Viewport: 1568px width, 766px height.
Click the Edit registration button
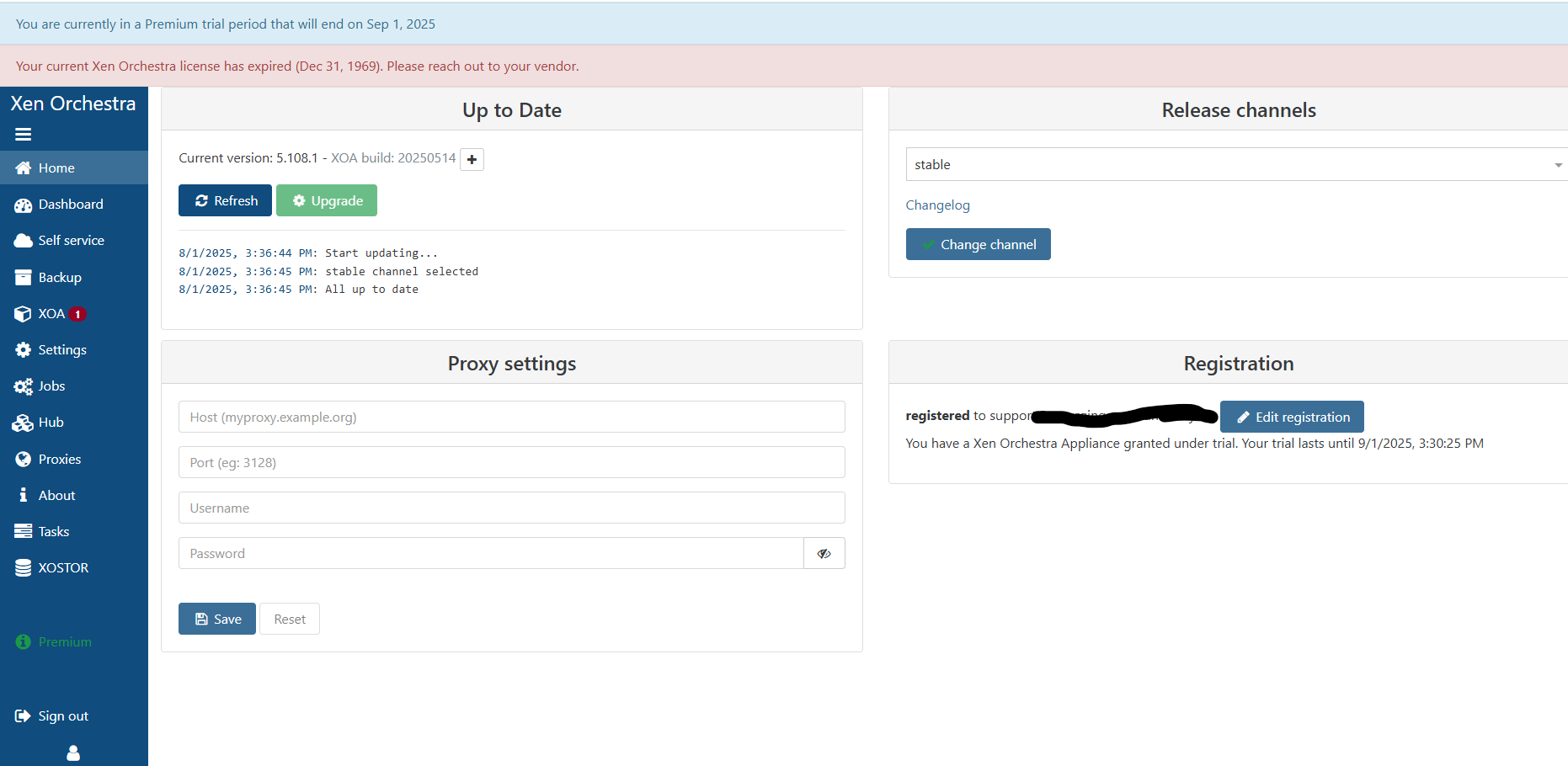1292,417
